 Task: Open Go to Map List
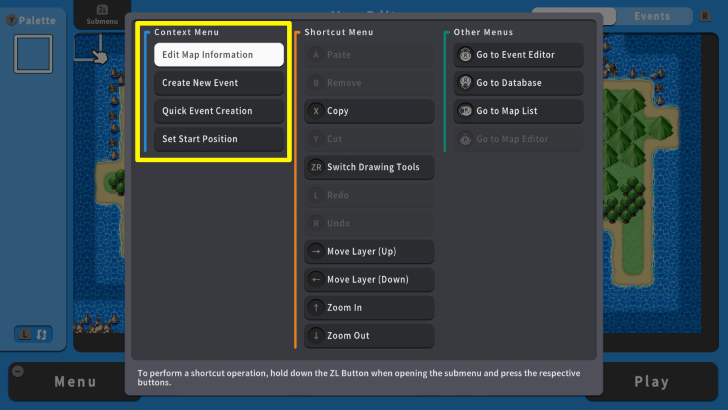point(518,111)
